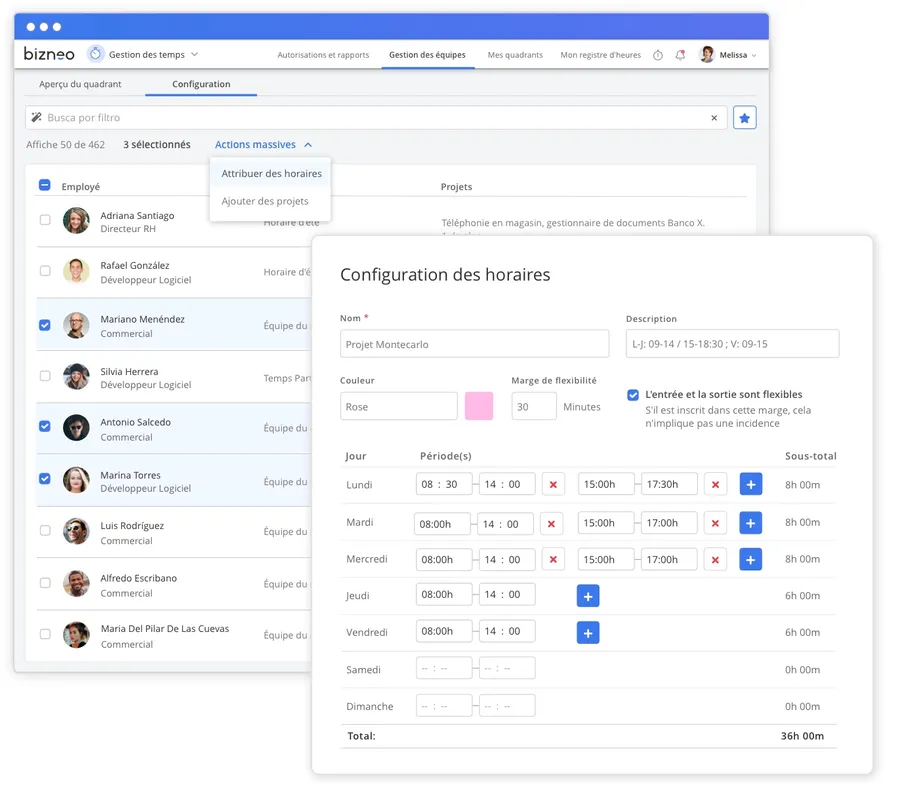The image size is (900, 788).
Task: Clear the filter search with the X icon
Action: click(714, 118)
